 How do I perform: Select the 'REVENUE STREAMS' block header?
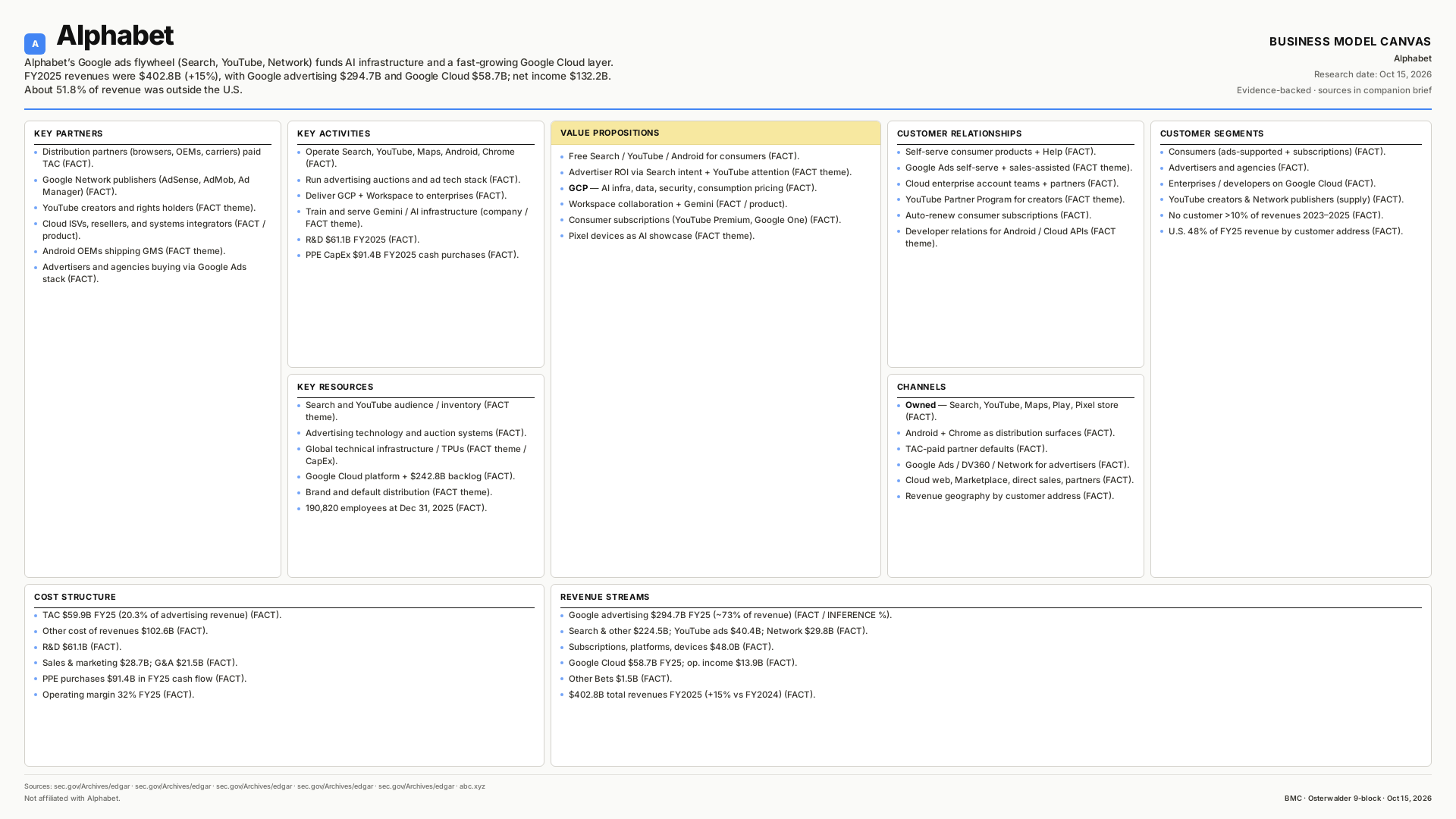click(605, 597)
